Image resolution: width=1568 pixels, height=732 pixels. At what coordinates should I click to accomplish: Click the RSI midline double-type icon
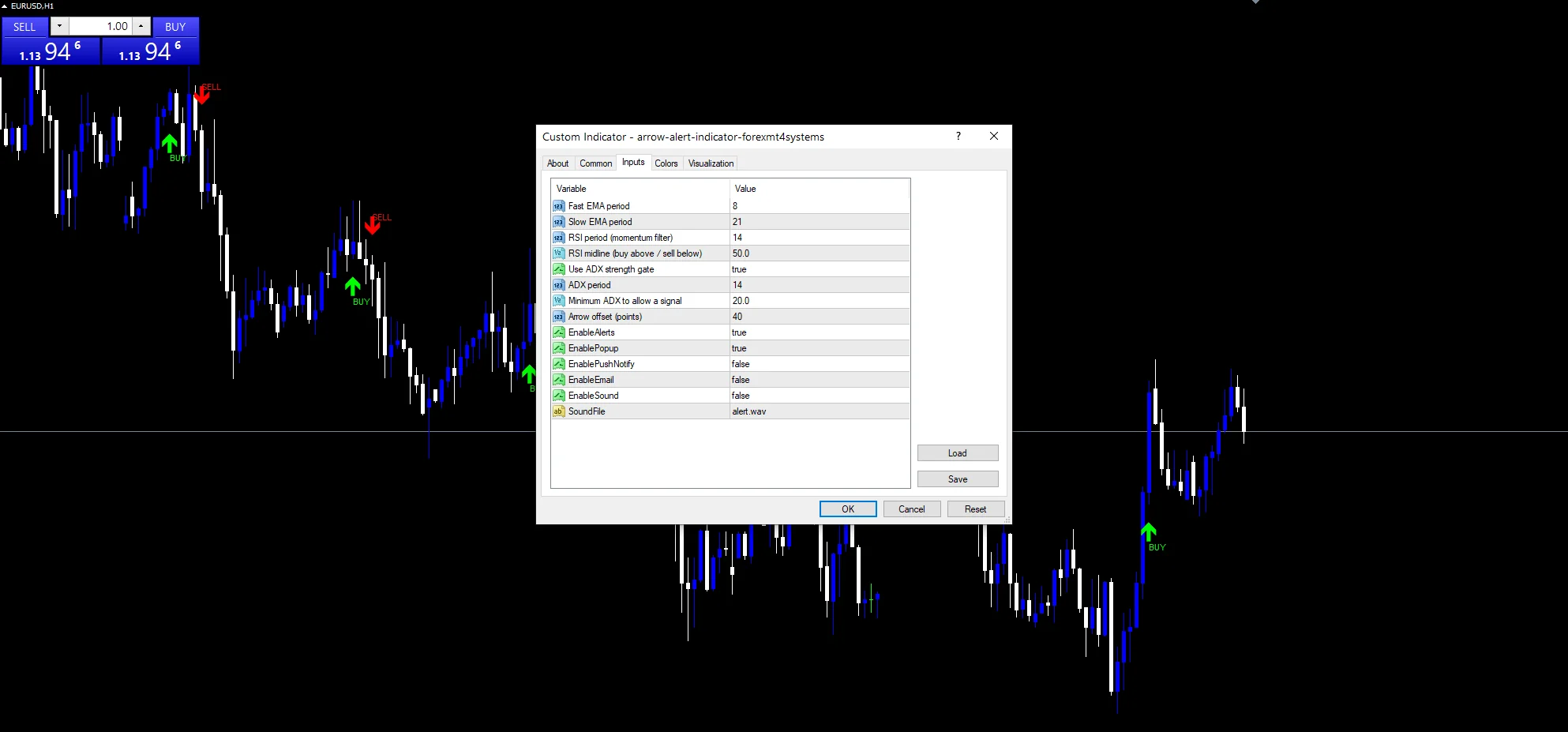[x=559, y=253]
